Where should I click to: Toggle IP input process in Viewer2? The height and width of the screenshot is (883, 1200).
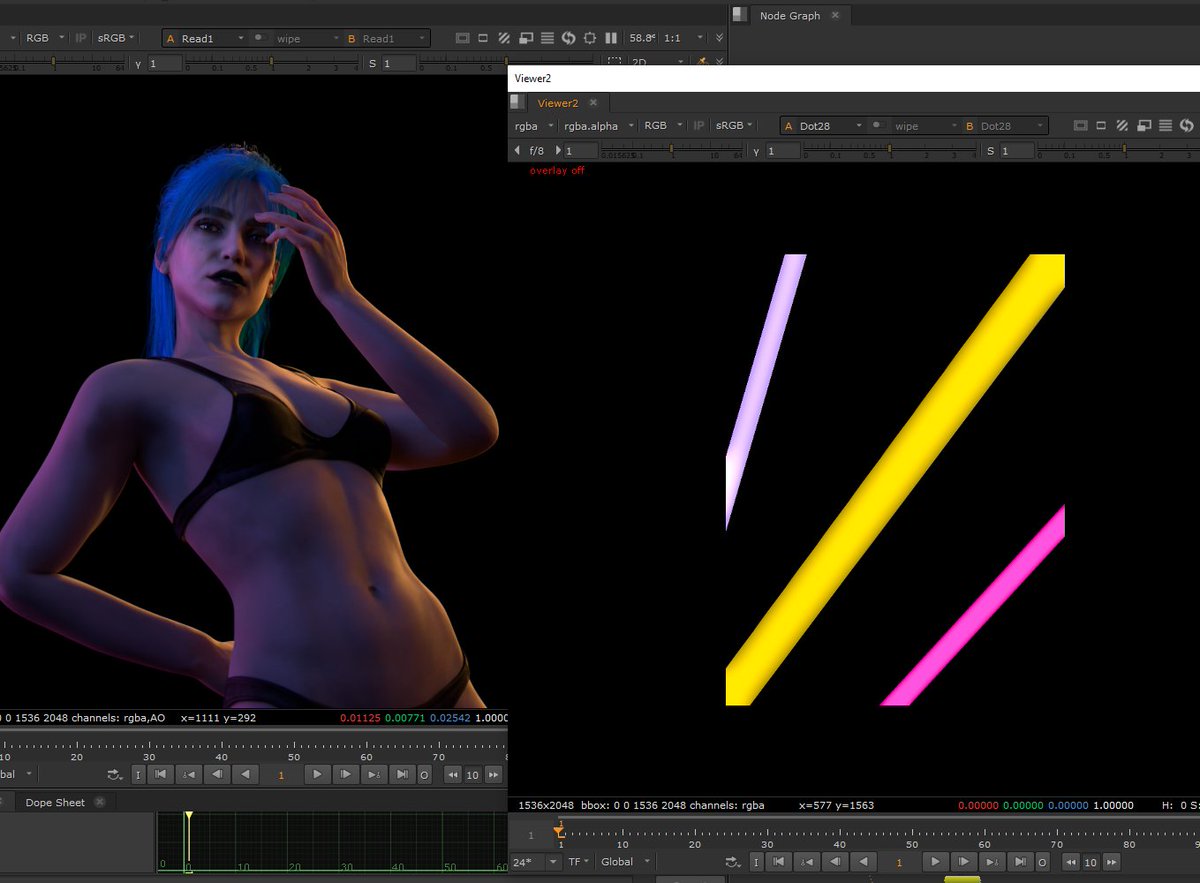tap(699, 126)
